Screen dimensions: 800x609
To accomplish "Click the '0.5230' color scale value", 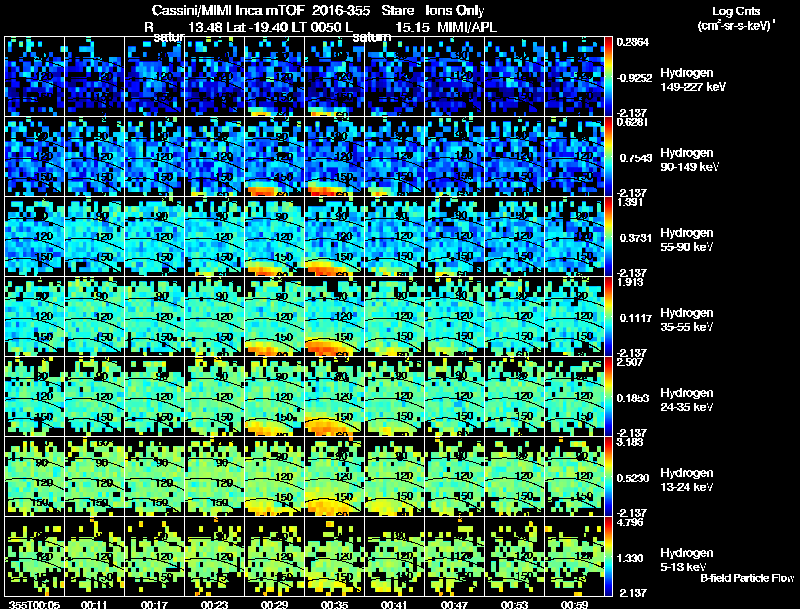I will (x=633, y=478).
